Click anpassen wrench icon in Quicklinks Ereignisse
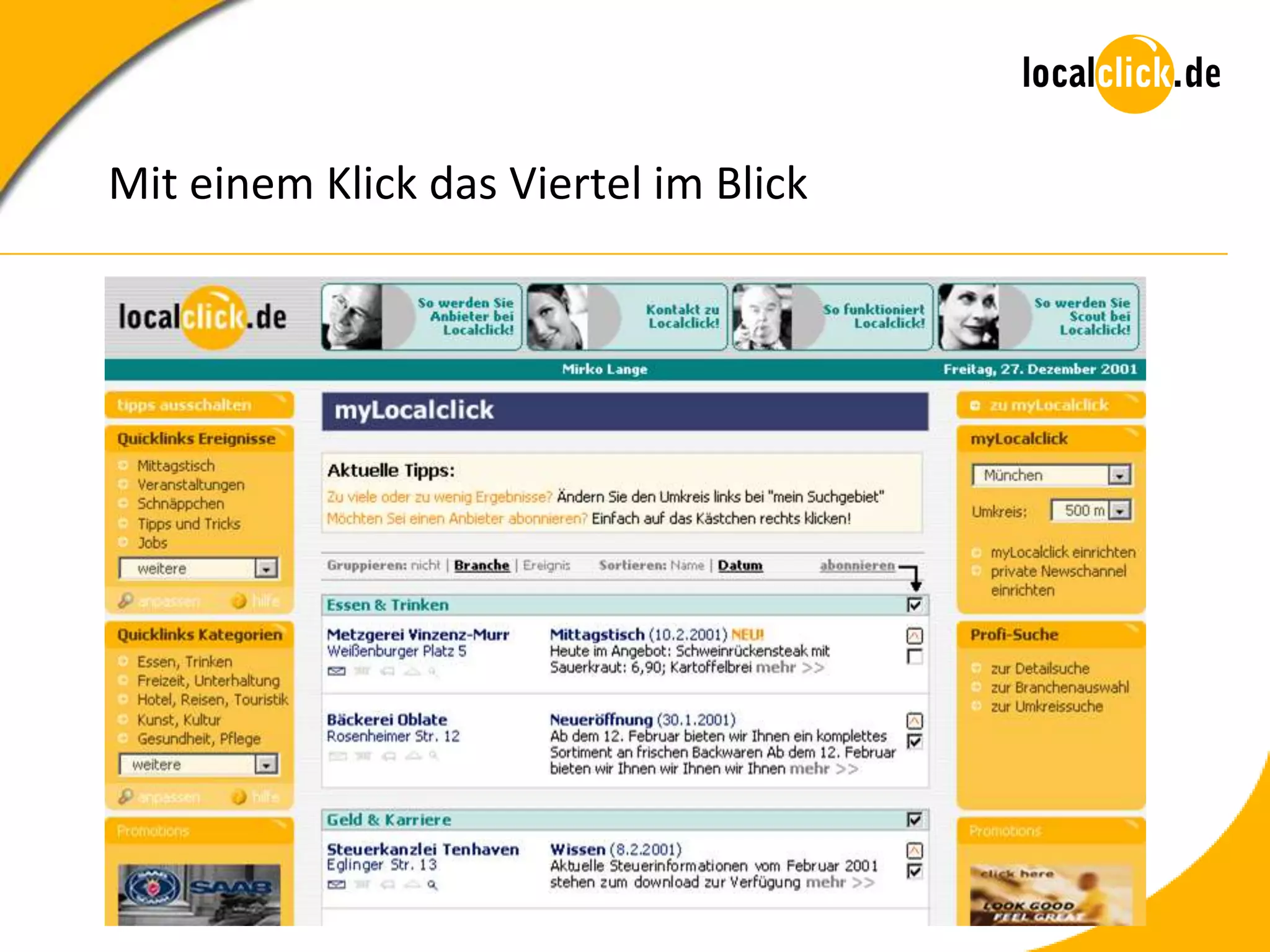Image resolution: width=1270 pixels, height=952 pixels. (x=126, y=601)
